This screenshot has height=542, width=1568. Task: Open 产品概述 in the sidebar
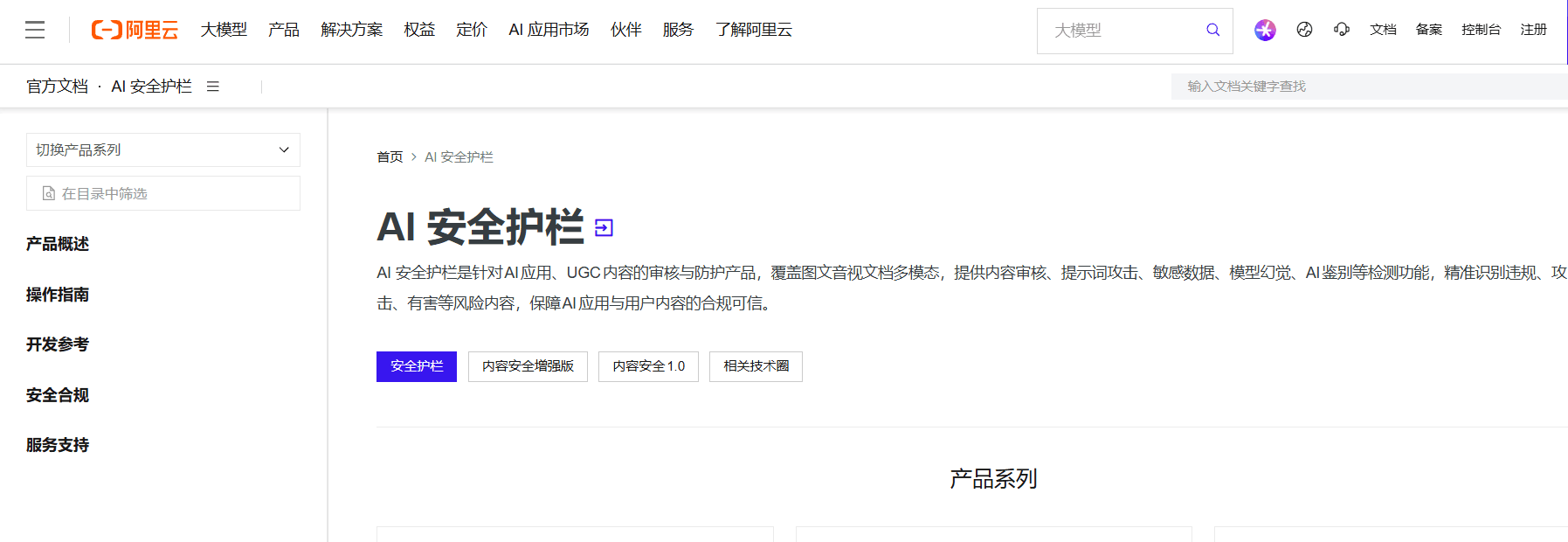pyautogui.click(x=58, y=244)
